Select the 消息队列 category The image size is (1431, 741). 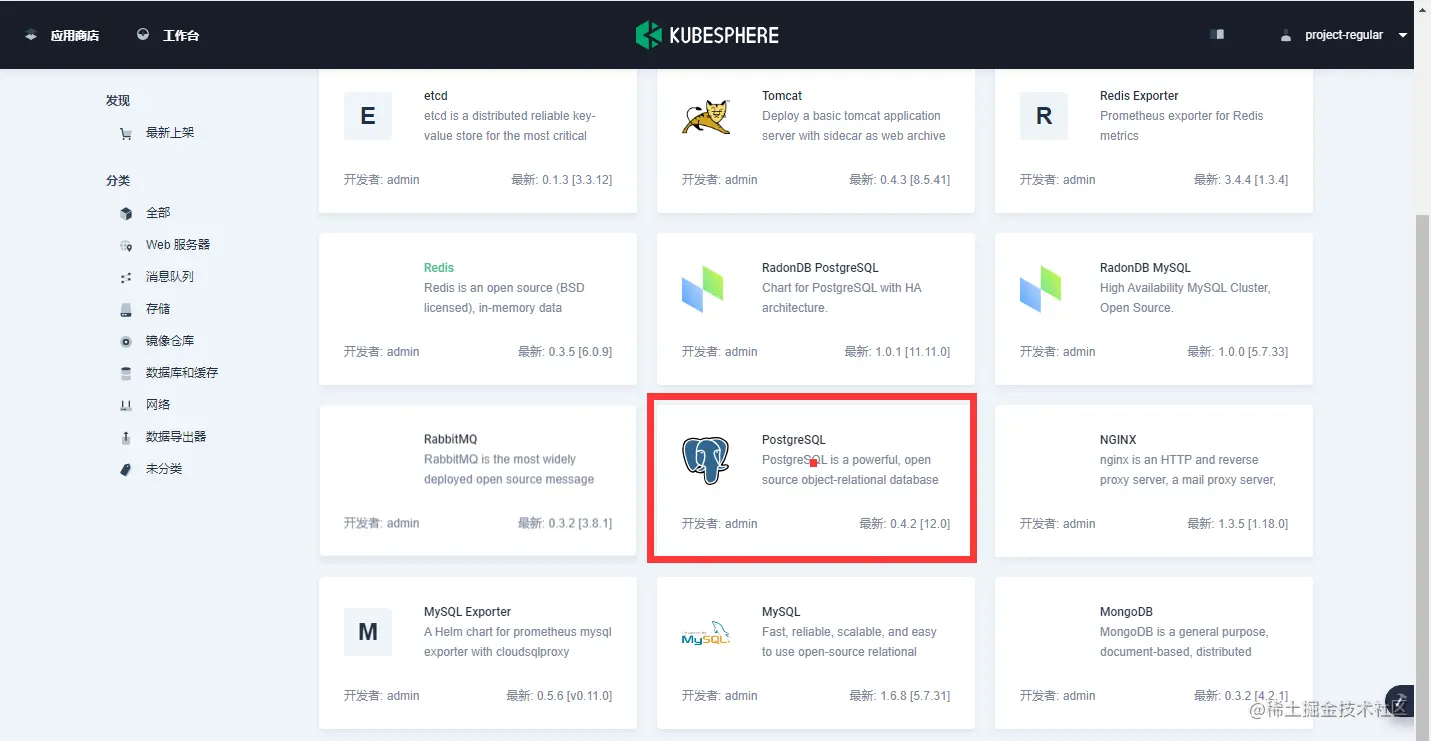pos(170,276)
